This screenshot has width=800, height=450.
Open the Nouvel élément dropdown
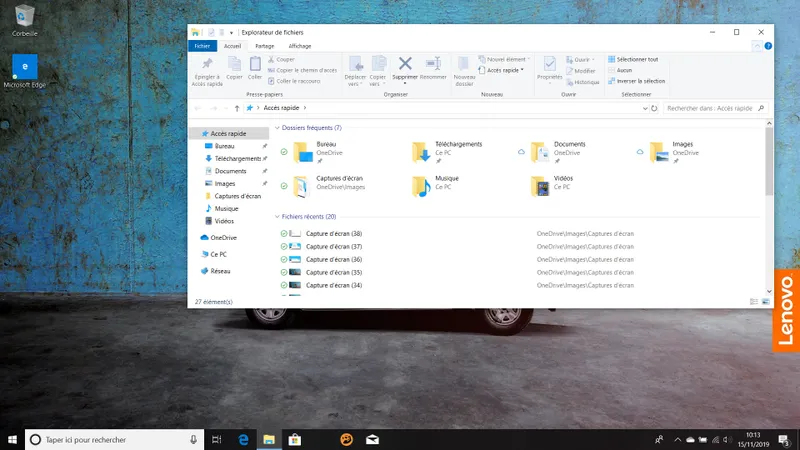pyautogui.click(x=504, y=59)
